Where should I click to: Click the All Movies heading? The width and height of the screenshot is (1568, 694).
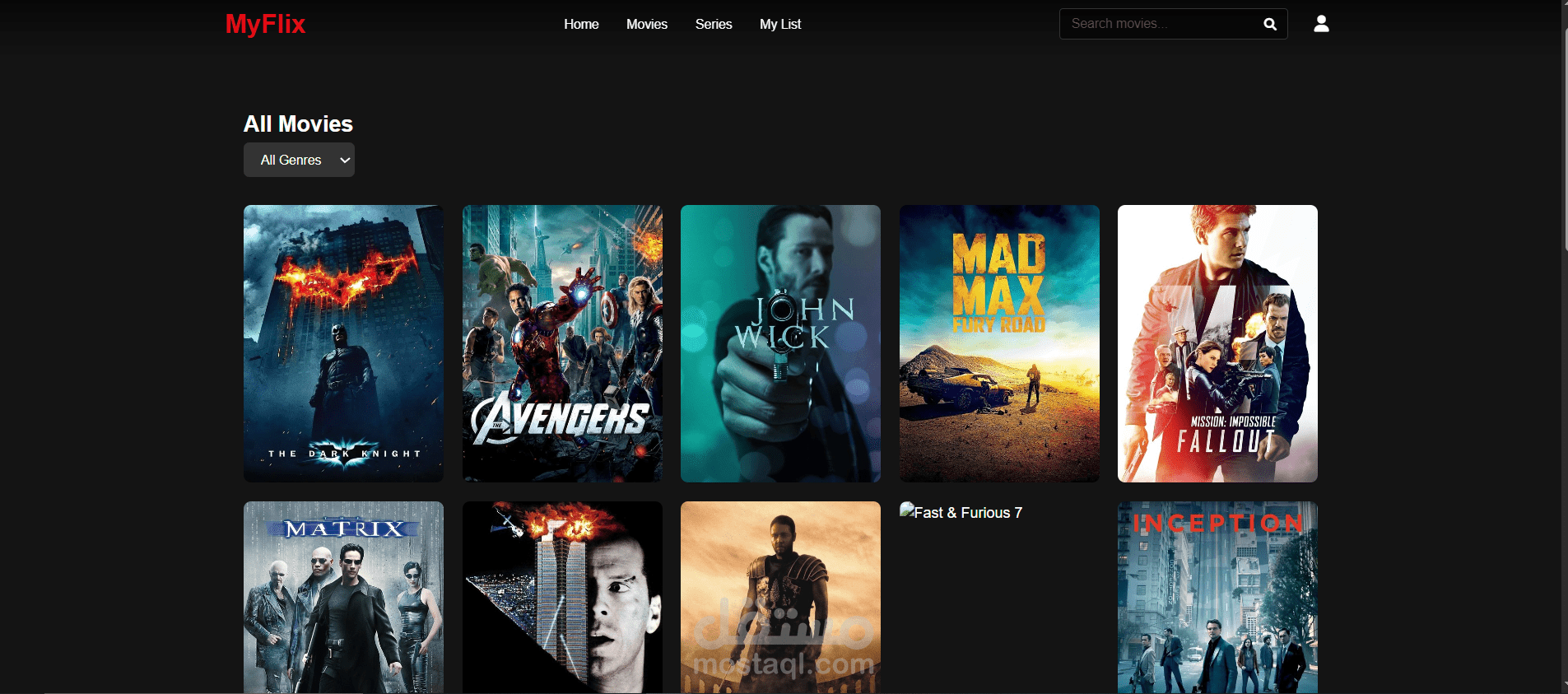(x=298, y=124)
